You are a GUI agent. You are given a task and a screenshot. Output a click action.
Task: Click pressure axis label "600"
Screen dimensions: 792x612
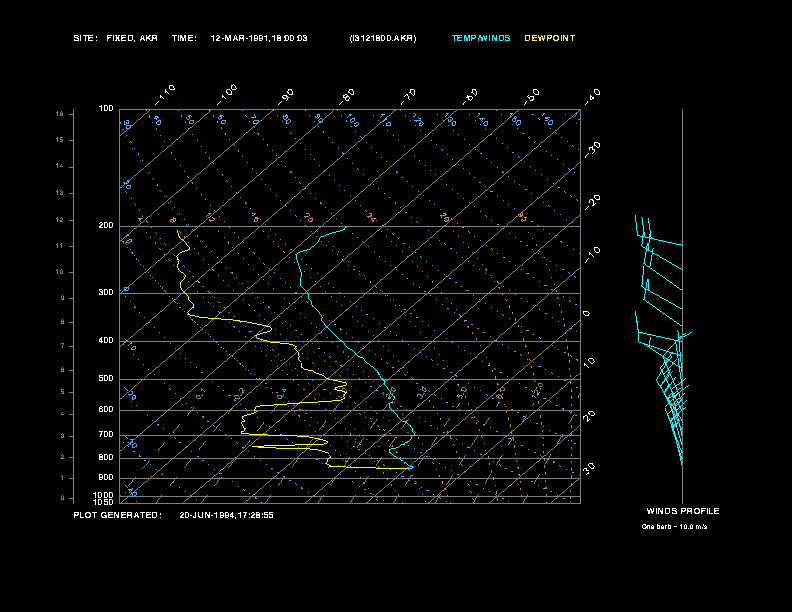[106, 410]
